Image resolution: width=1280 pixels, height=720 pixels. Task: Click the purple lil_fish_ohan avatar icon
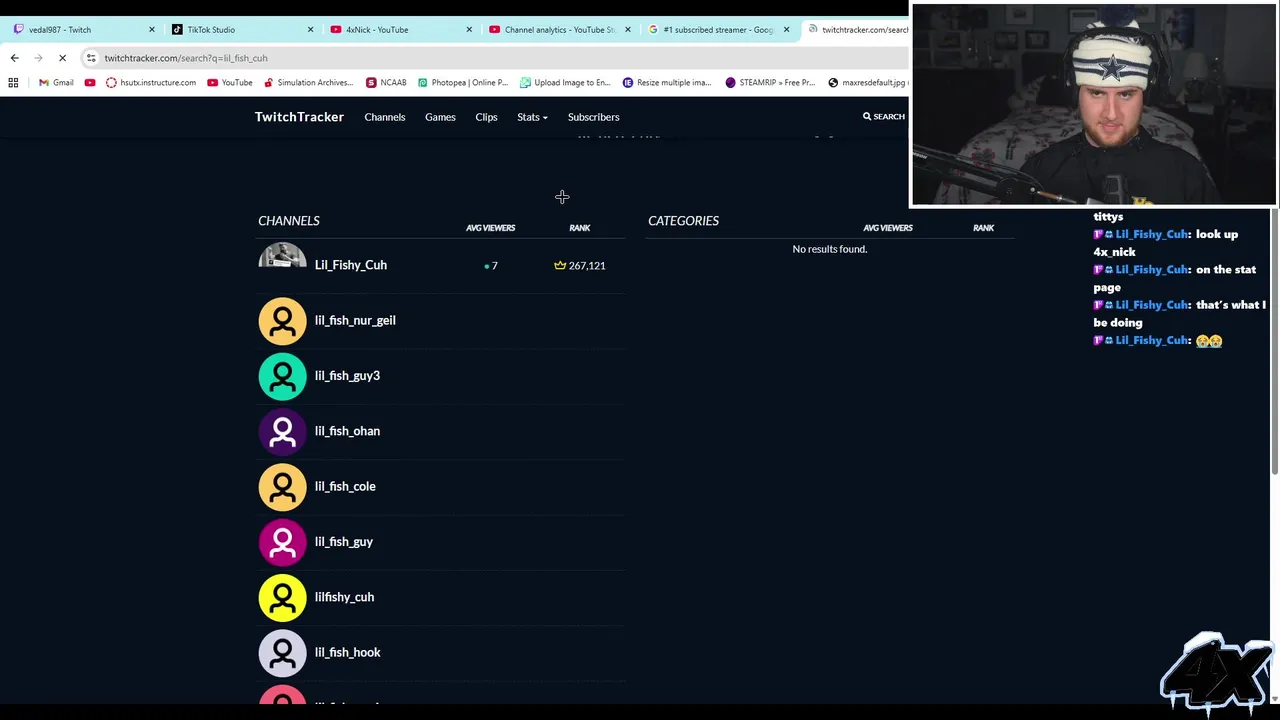282,431
